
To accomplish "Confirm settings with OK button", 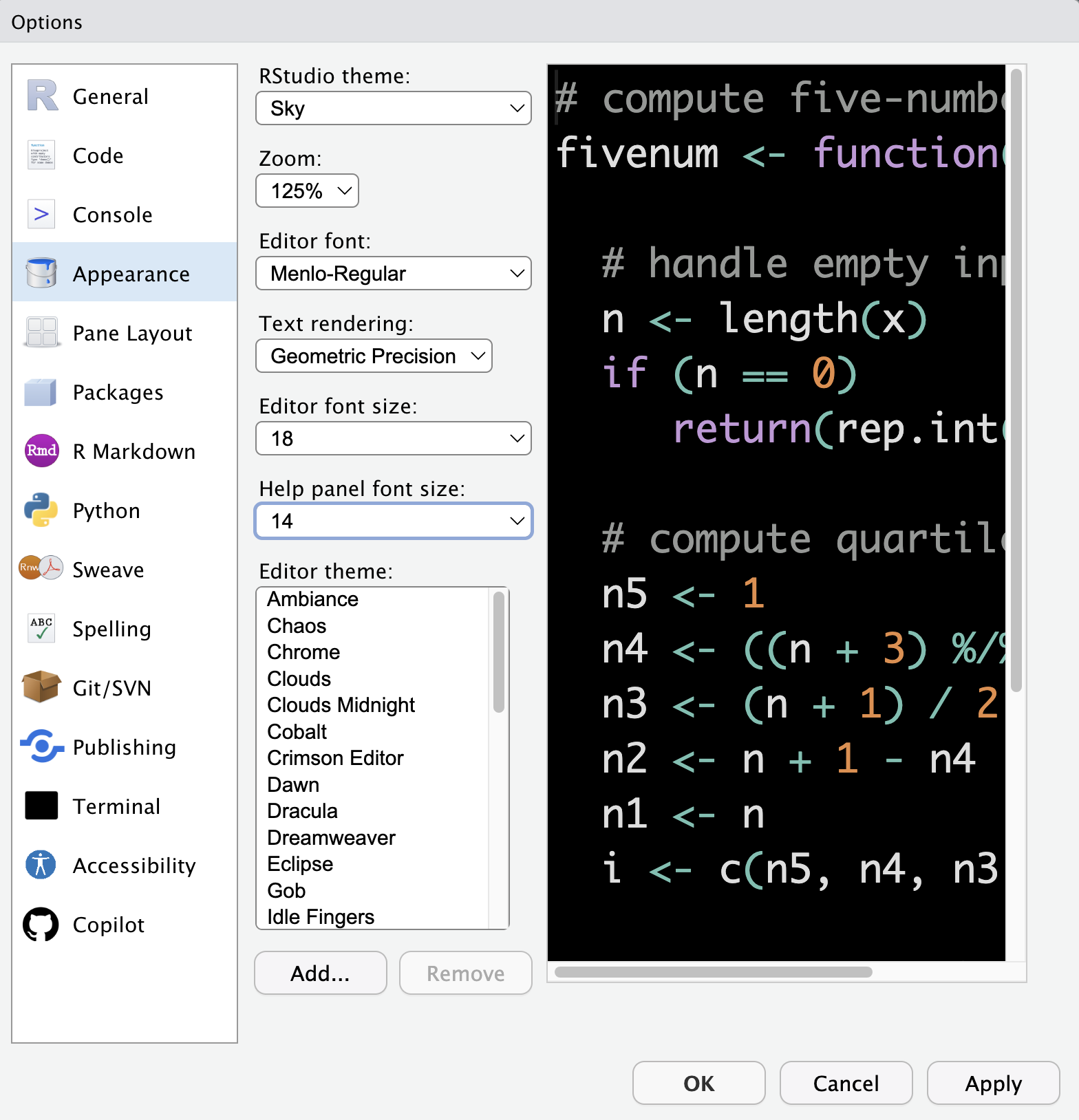I will (699, 1083).
